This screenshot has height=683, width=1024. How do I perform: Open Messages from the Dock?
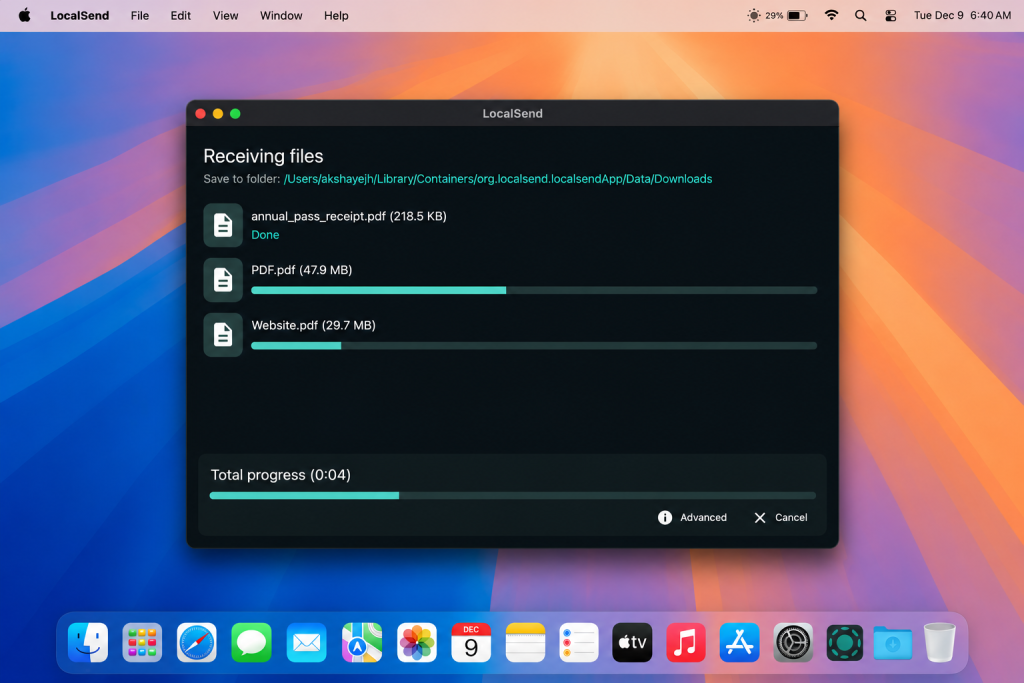(x=251, y=643)
